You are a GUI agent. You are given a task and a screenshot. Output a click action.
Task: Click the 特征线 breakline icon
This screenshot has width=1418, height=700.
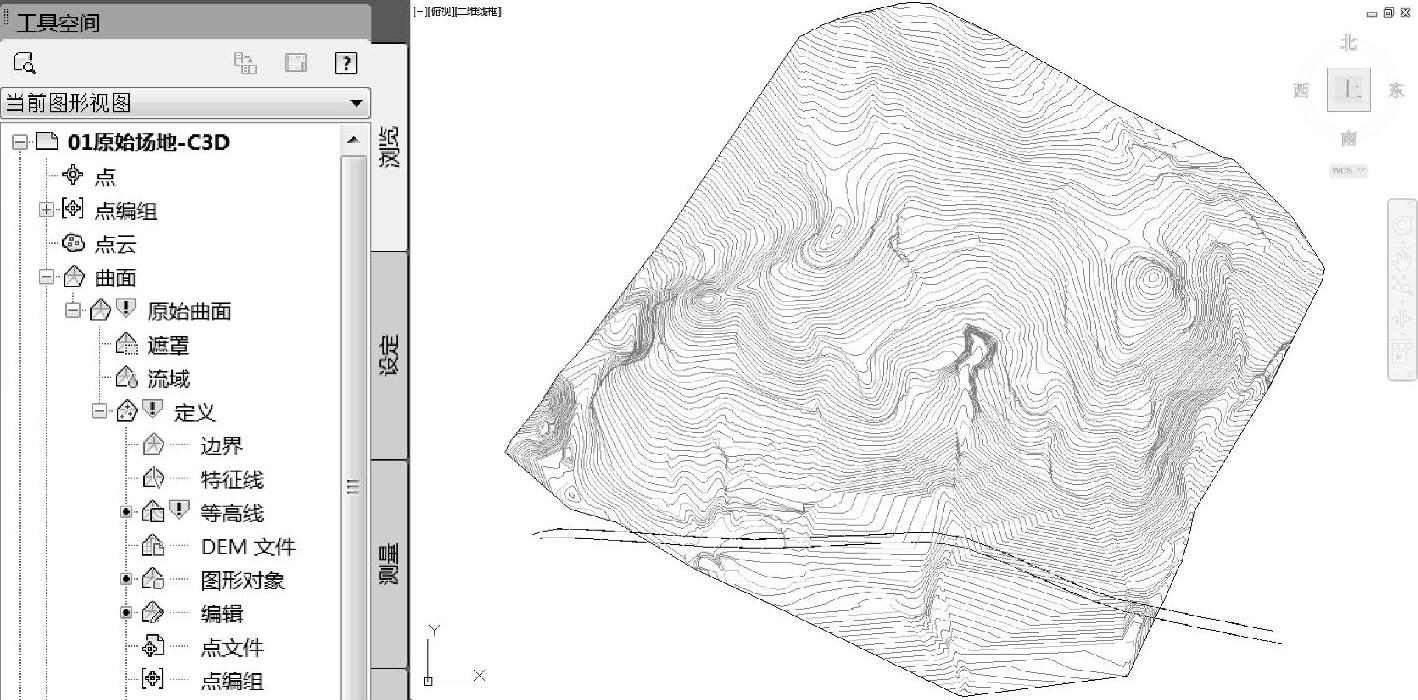pos(152,479)
